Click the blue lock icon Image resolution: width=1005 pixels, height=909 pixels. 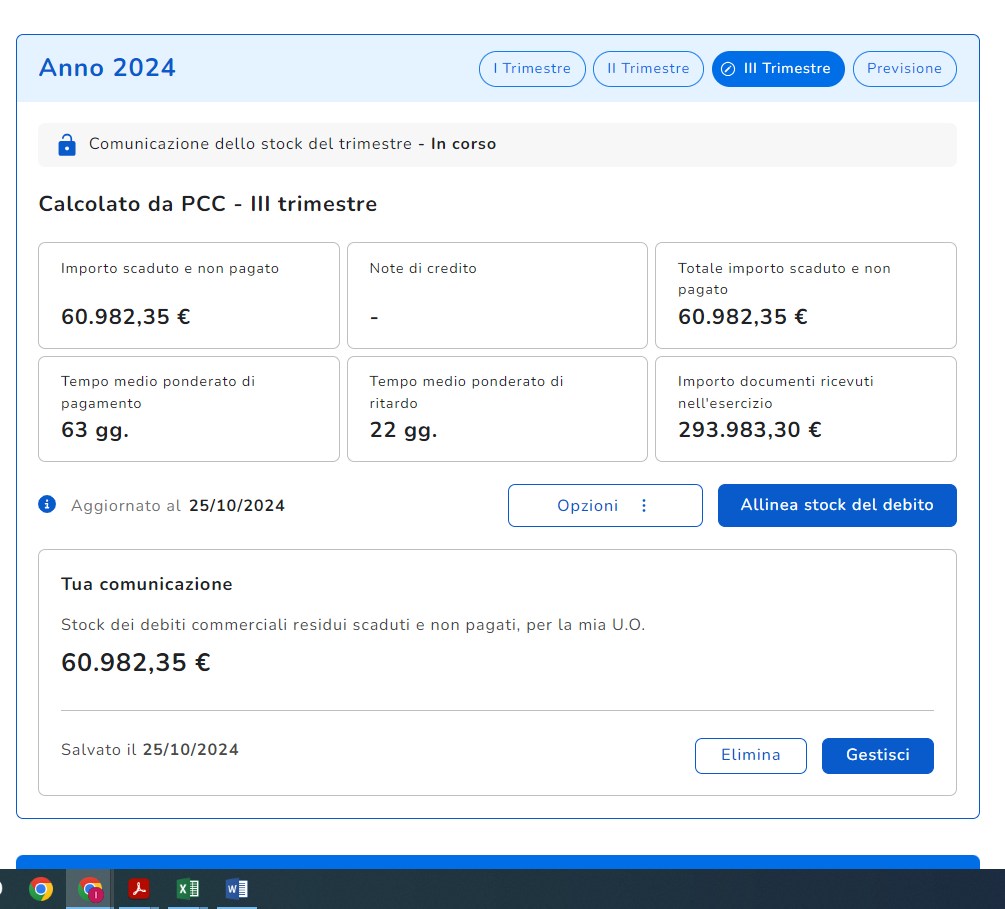(67, 144)
